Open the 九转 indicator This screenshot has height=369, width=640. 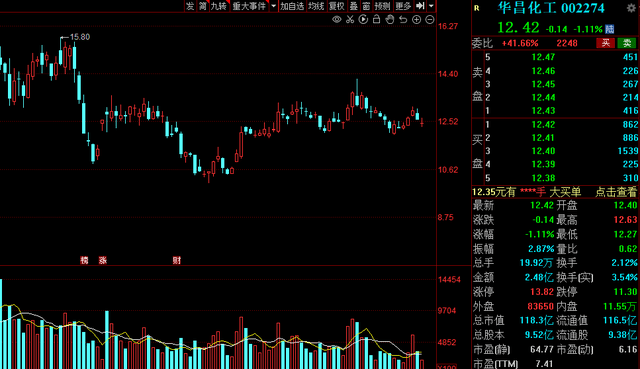tap(219, 6)
